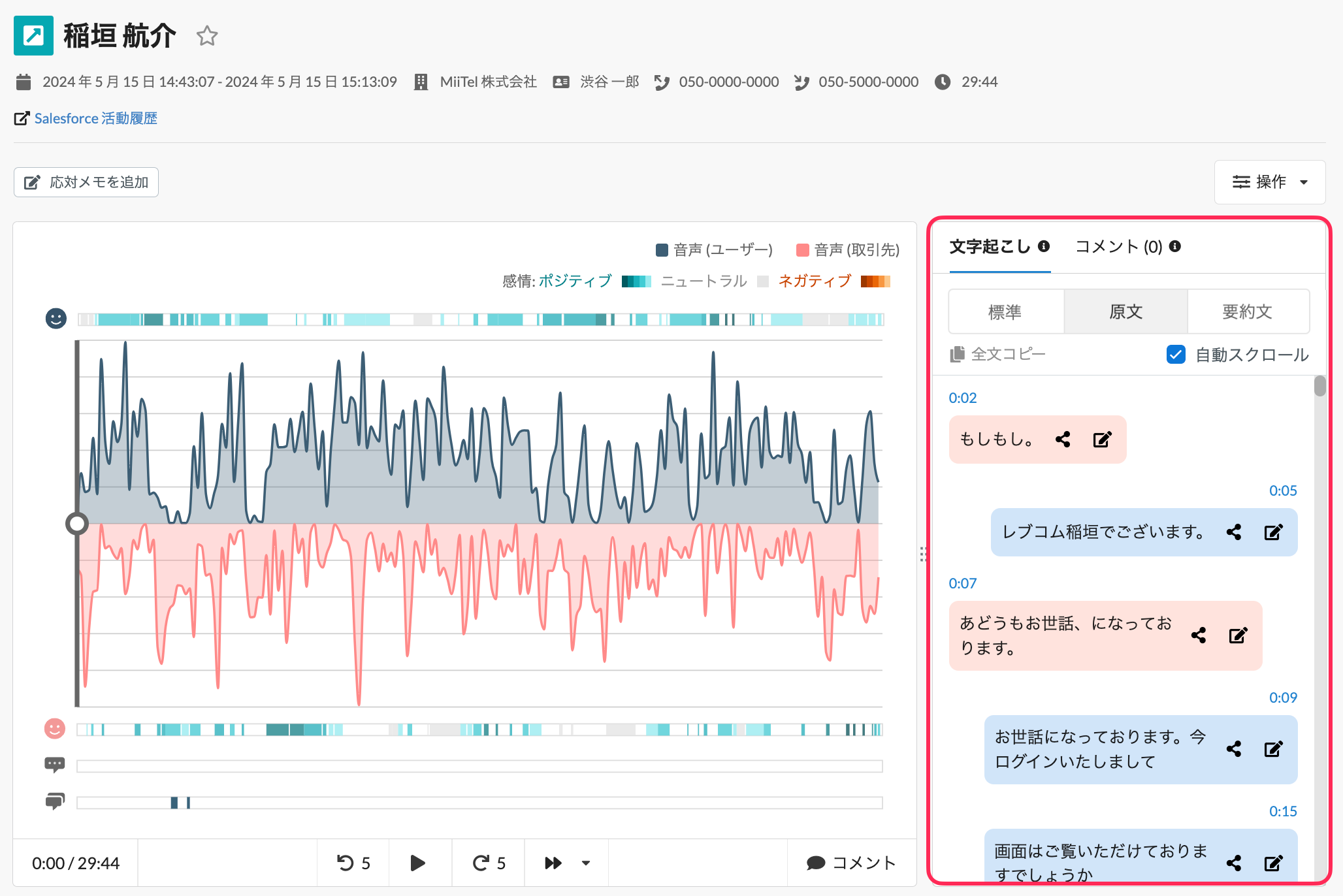Viewport: 1343px width, 896px height.
Task: Click the teal outgoing call icon
Action: (33, 36)
